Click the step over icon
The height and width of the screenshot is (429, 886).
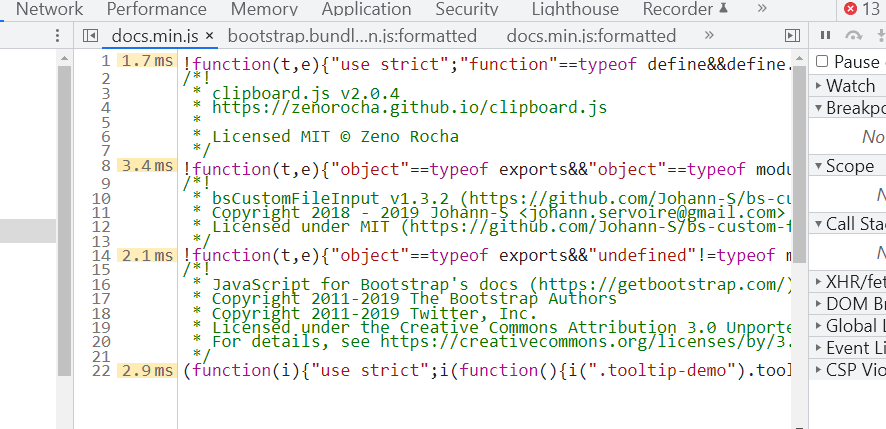pos(853,36)
